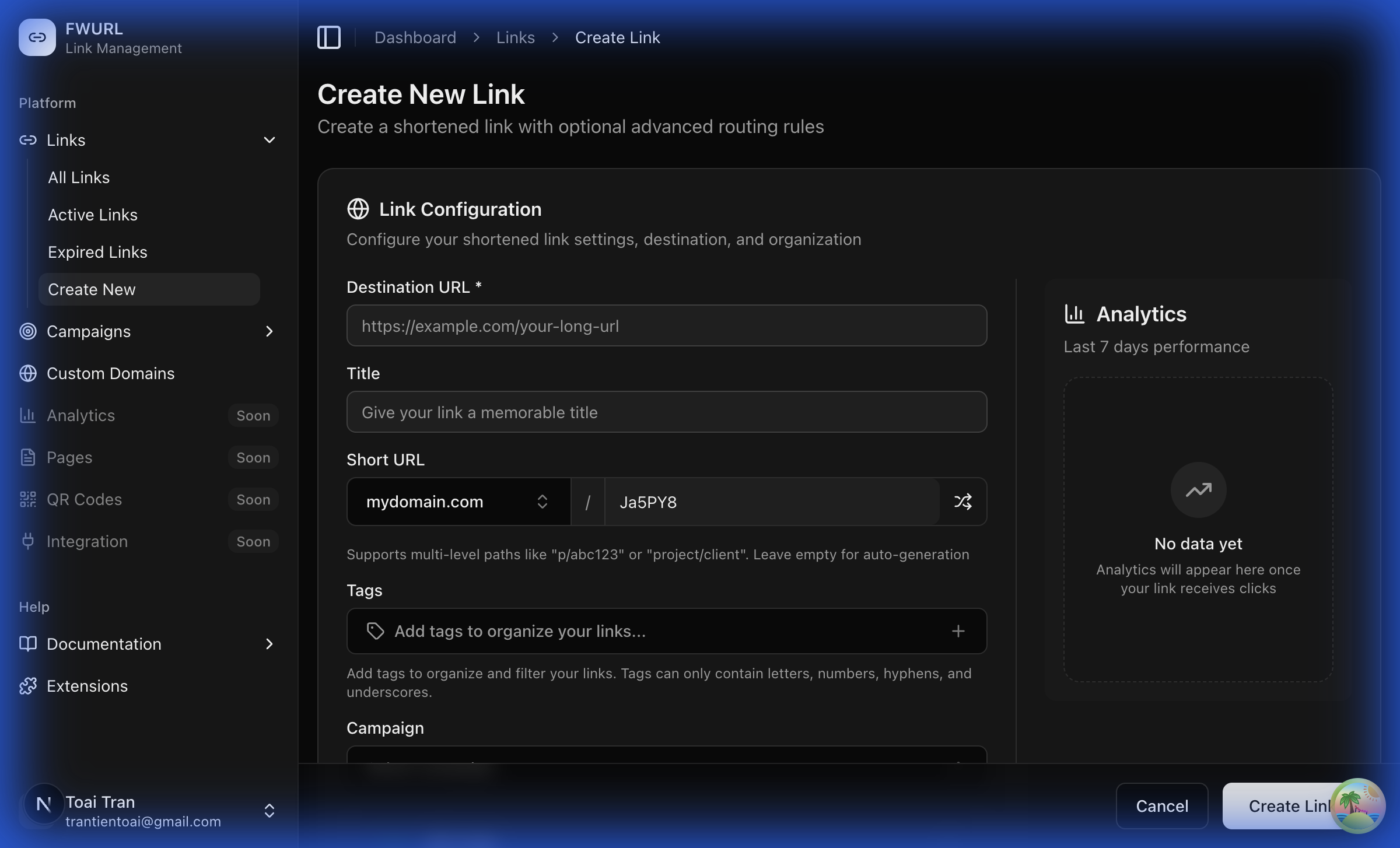
Task: Toggle the sidebar with the panel icon
Action: pos(328,37)
